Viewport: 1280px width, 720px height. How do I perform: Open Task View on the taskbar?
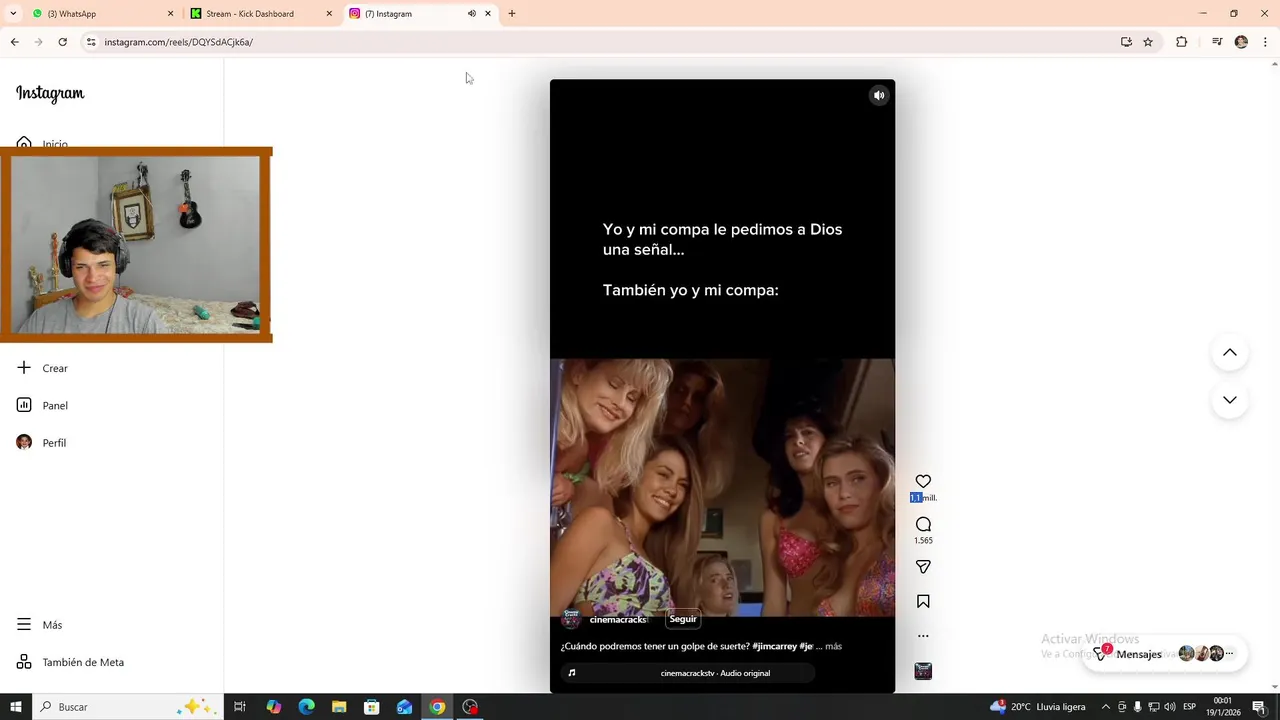[x=240, y=707]
